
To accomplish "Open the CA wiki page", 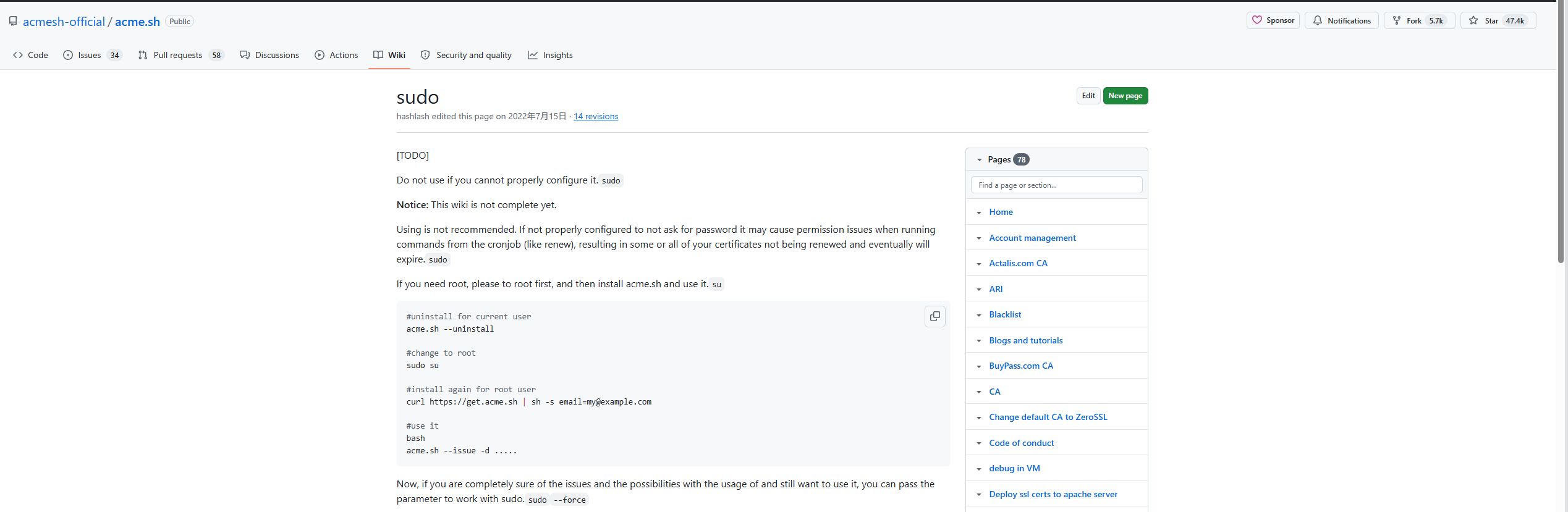I will click(x=994, y=392).
